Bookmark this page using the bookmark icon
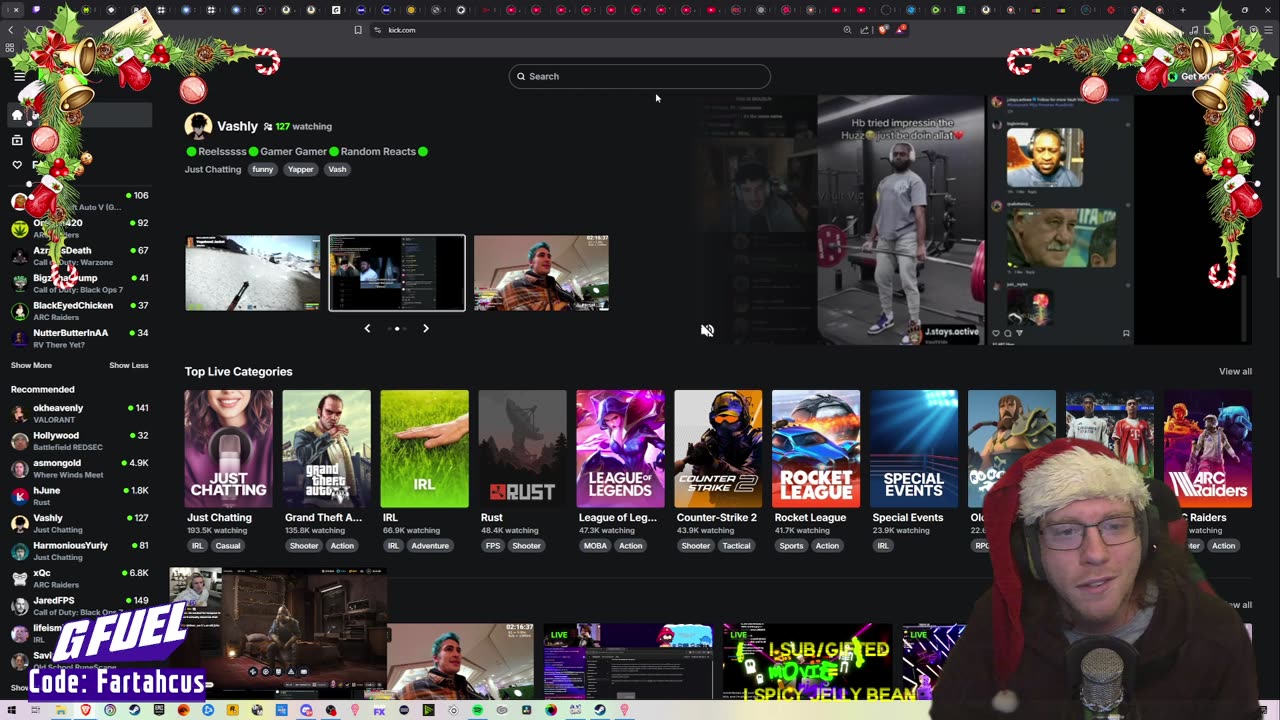This screenshot has width=1280, height=720. pyautogui.click(x=358, y=30)
